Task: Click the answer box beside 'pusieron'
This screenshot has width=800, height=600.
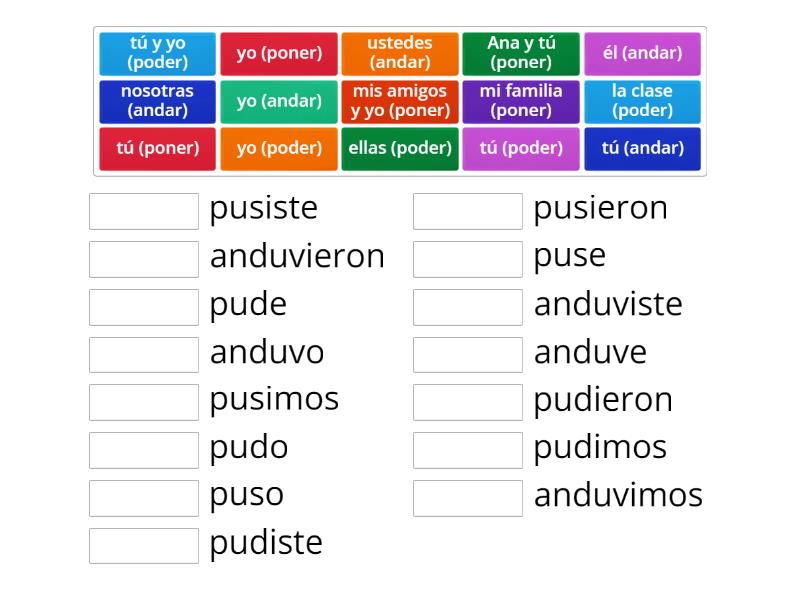Action: 468,210
